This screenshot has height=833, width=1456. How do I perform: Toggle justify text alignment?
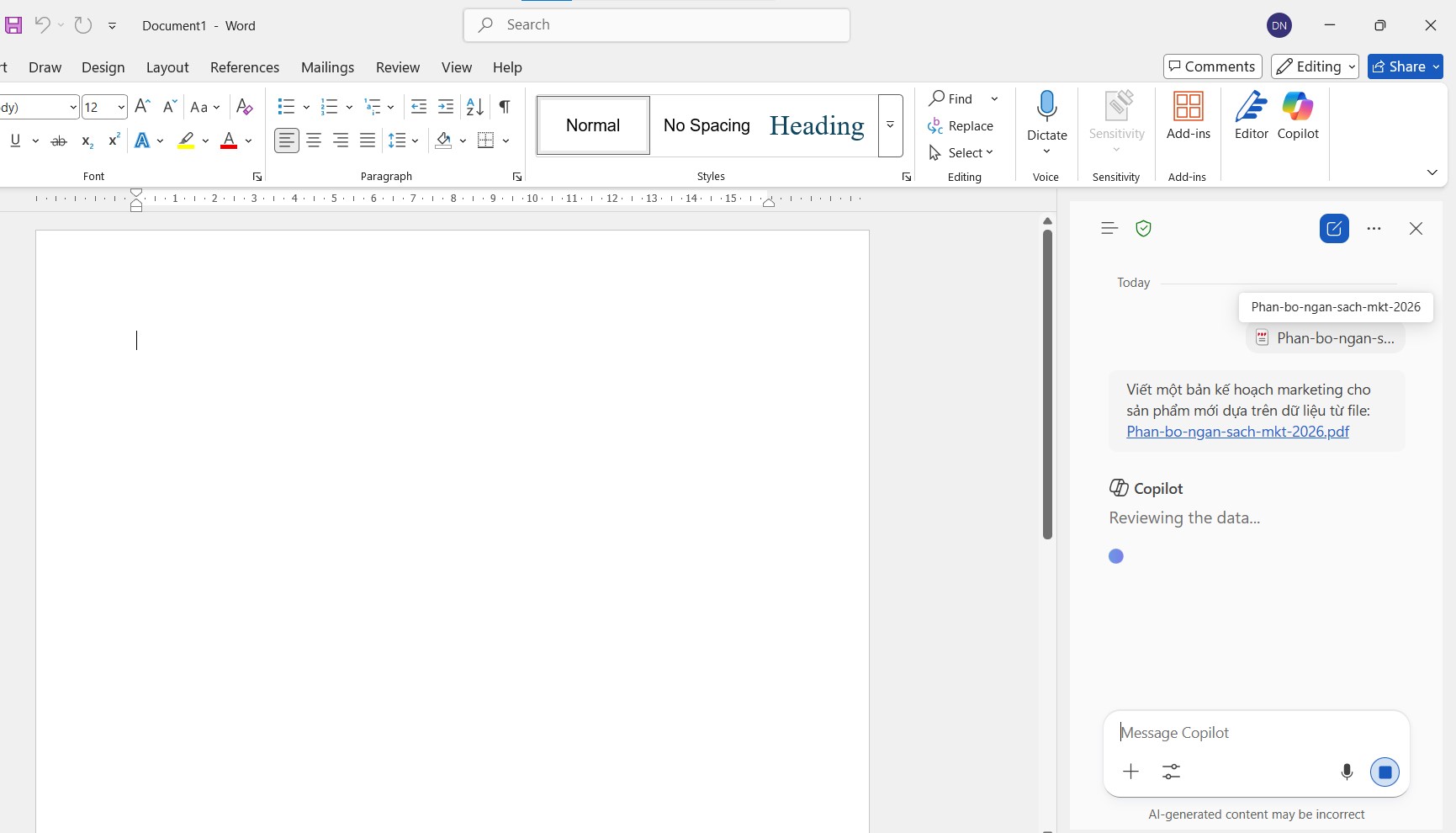(x=368, y=141)
